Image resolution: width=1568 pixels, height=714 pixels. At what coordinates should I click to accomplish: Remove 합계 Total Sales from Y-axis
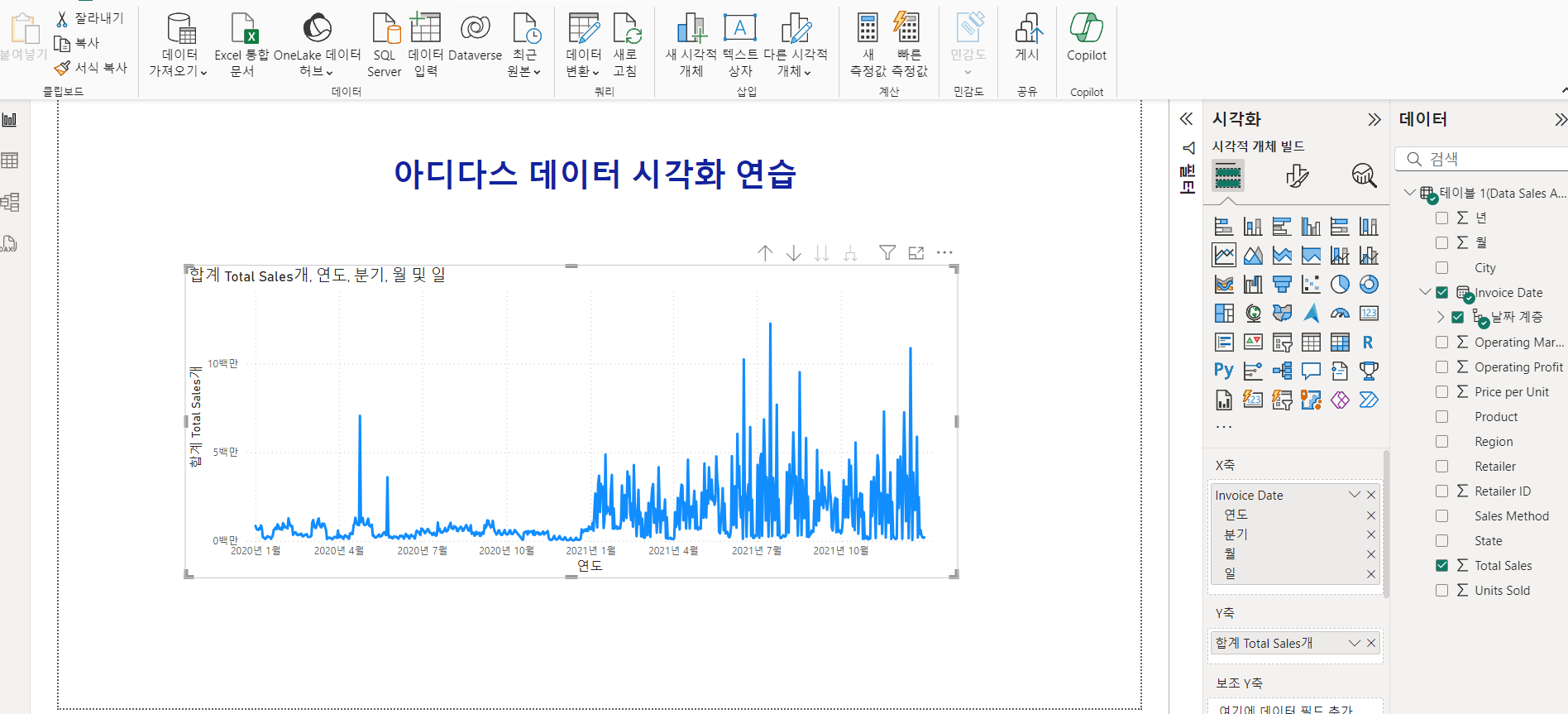1371,643
